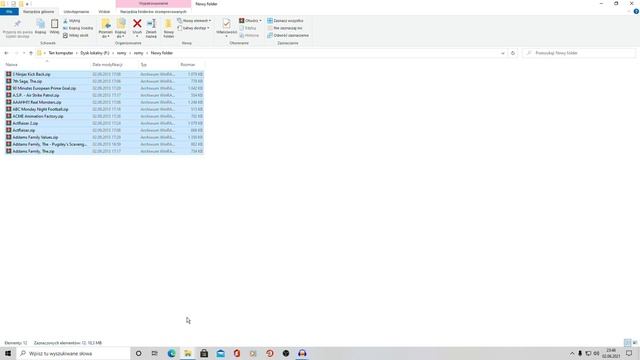Select Addams Family, The - Pugsley's Scaveng... file
The height and width of the screenshot is (360, 640).
pyautogui.click(x=104, y=144)
